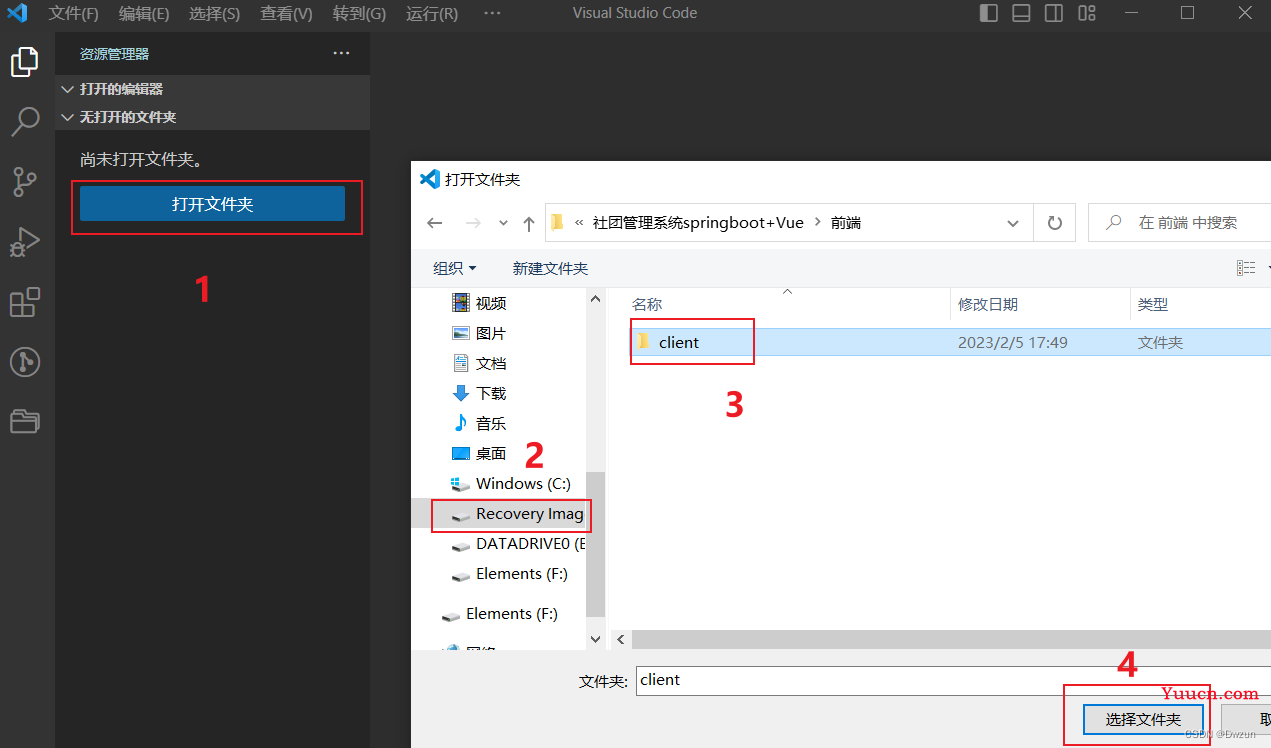Click horizontal scrollbar left arrow in file list
The height and width of the screenshot is (748, 1271).
(x=621, y=639)
